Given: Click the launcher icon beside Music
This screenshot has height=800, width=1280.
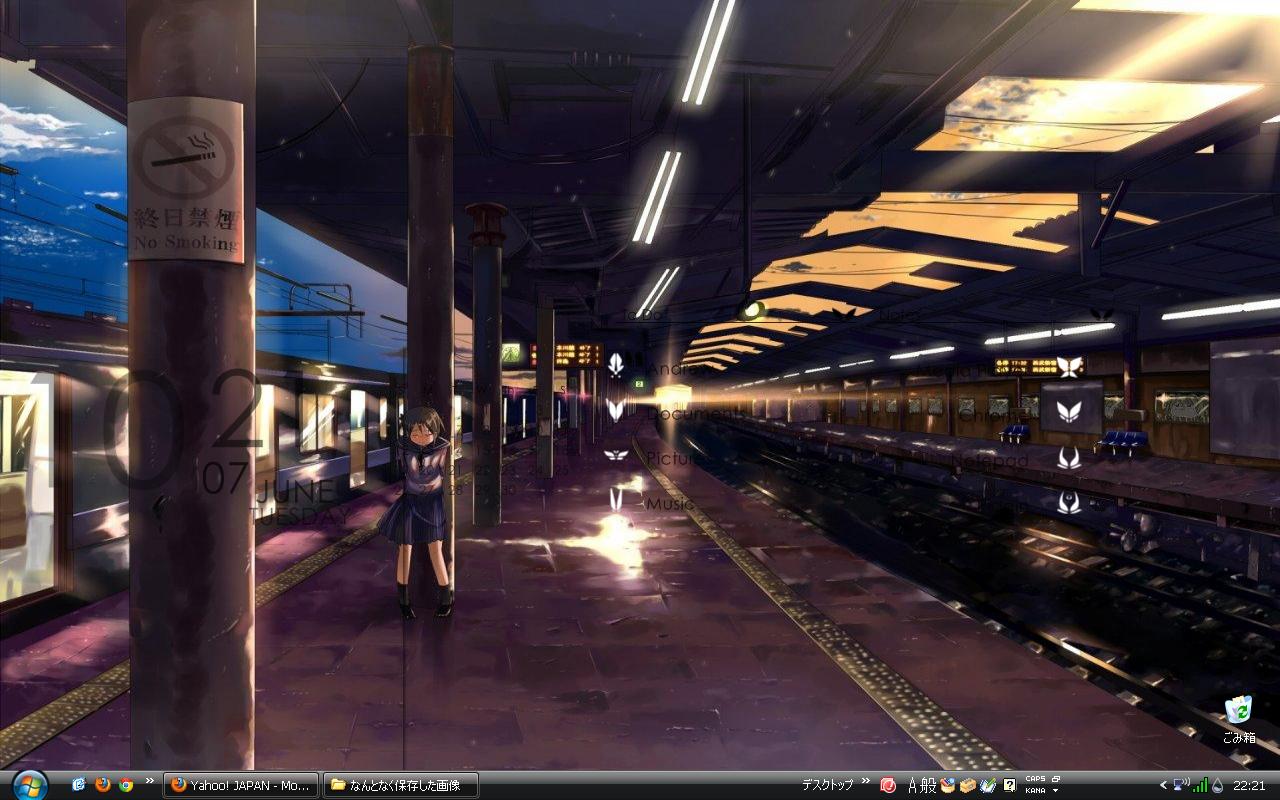Looking at the screenshot, I should [x=616, y=500].
